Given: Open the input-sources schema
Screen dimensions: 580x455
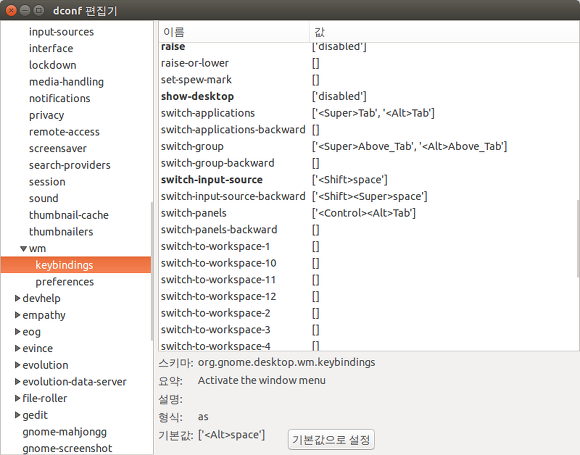Looking at the screenshot, I should click(61, 32).
